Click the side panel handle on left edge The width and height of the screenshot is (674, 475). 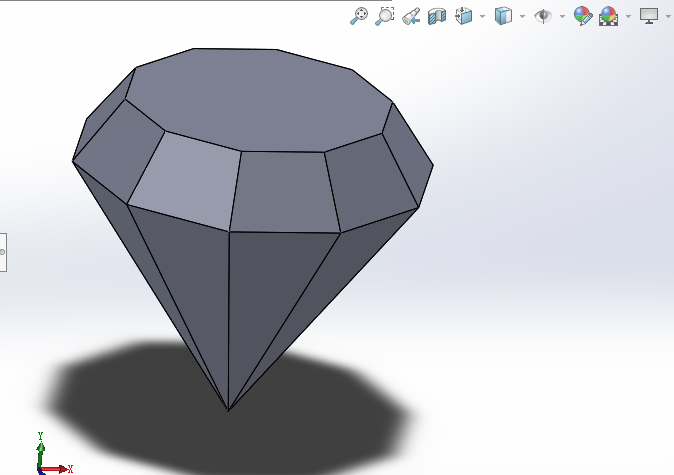coord(3,252)
